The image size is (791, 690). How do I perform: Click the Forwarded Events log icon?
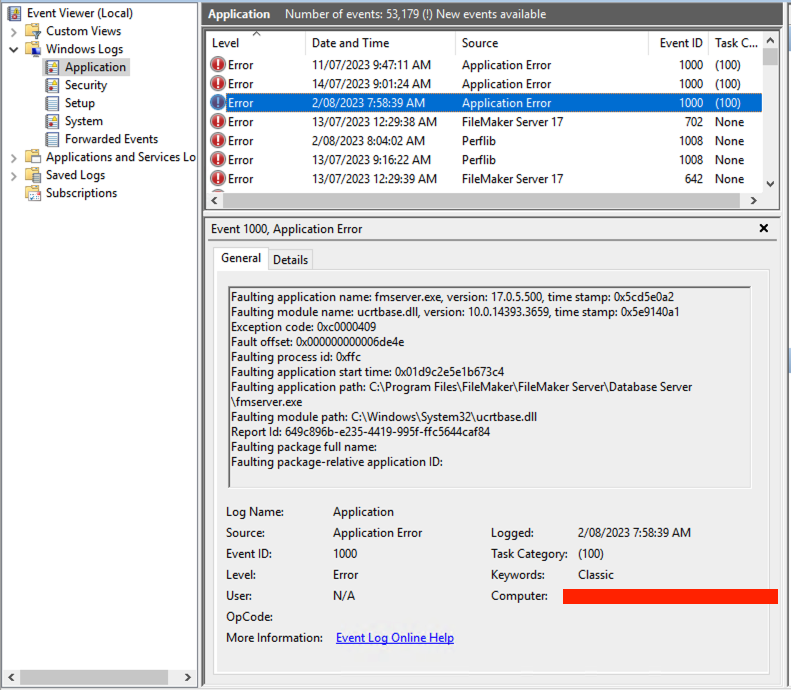coord(52,139)
